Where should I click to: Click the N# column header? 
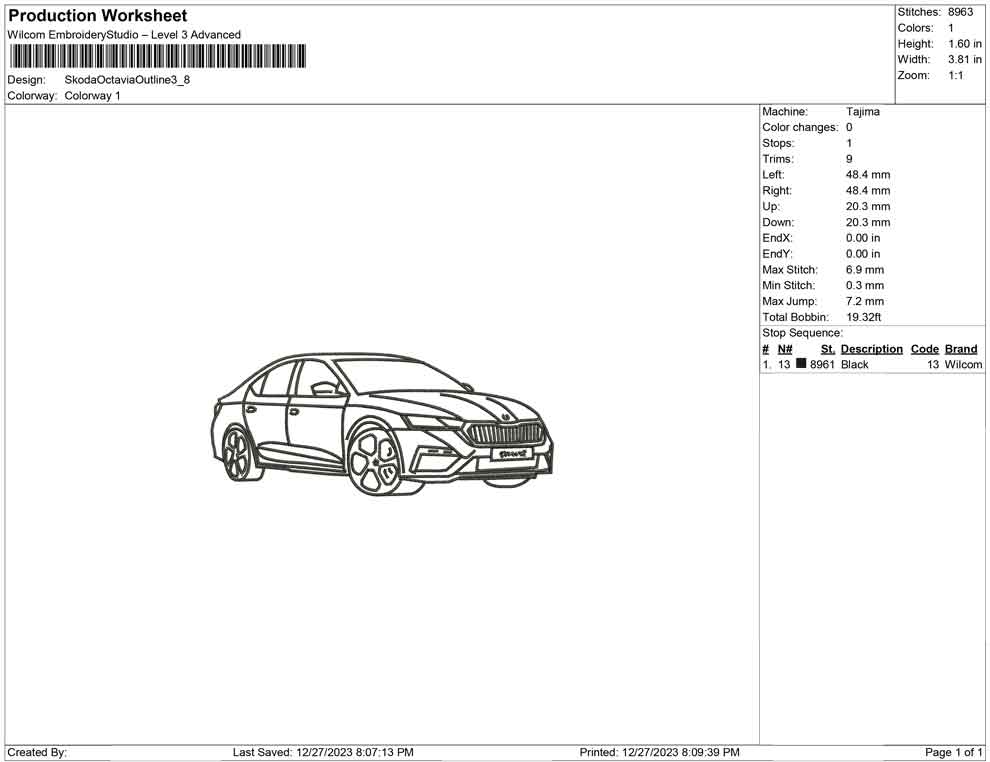[x=785, y=349]
